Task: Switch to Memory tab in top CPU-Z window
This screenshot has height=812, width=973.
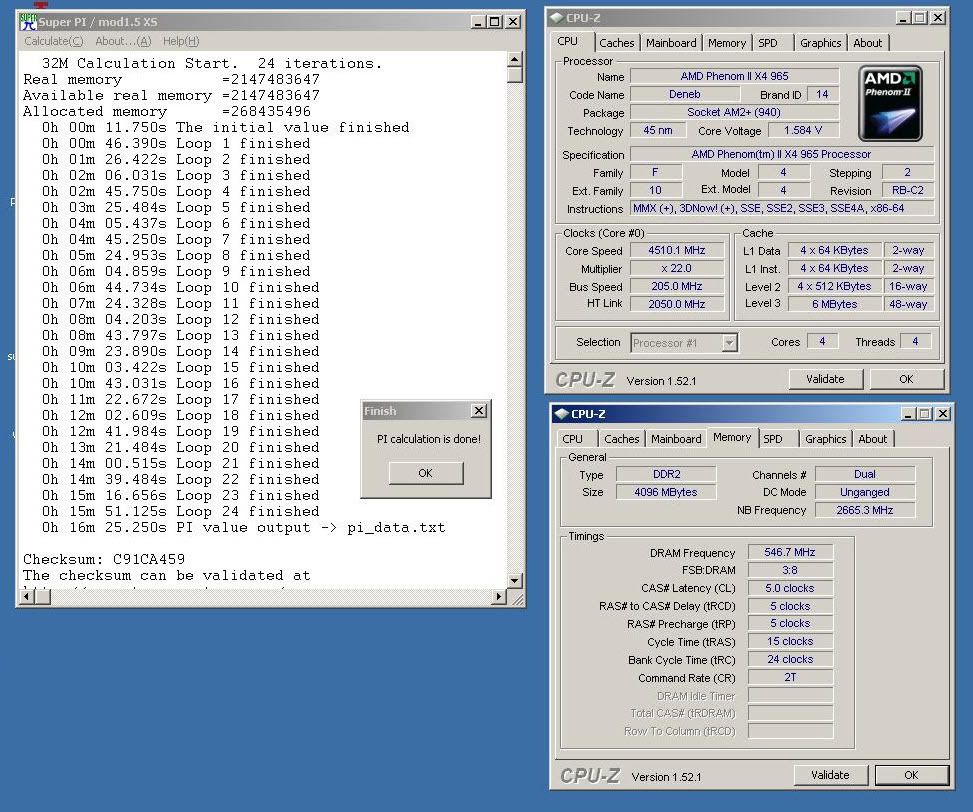Action: (x=727, y=43)
